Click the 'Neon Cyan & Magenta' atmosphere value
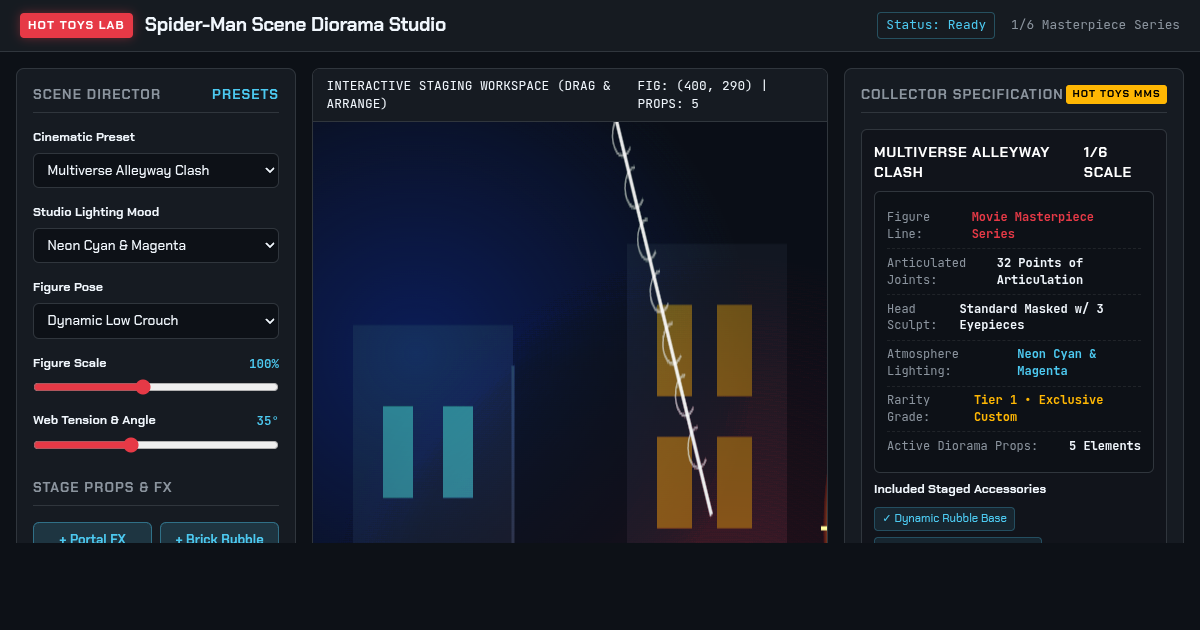1200x630 pixels. point(1056,362)
